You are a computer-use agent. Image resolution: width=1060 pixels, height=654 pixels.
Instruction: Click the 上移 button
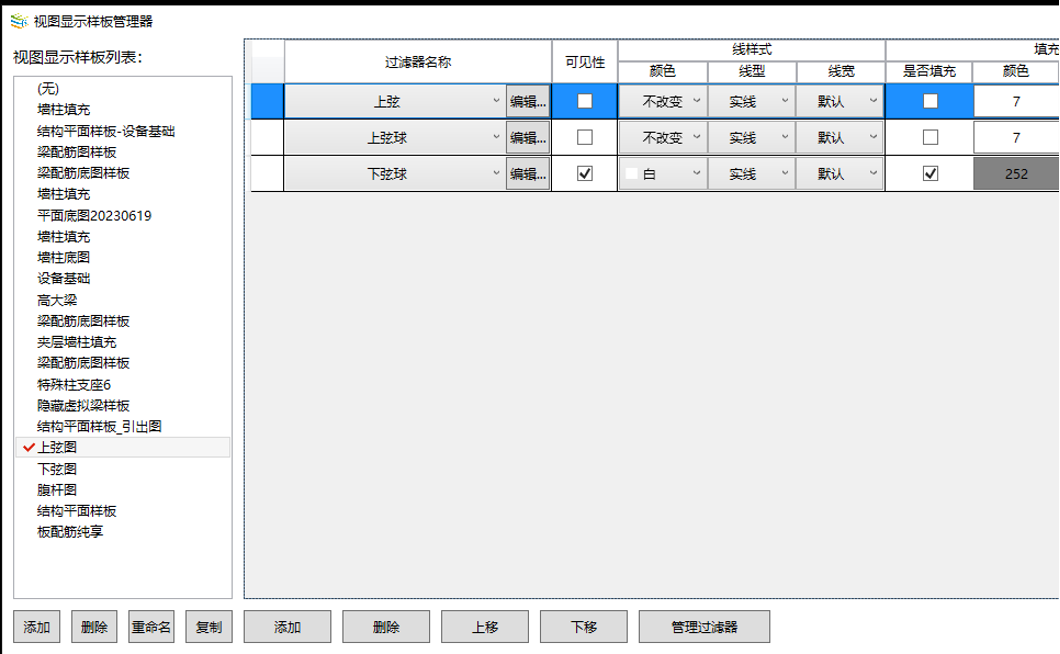[x=485, y=627]
